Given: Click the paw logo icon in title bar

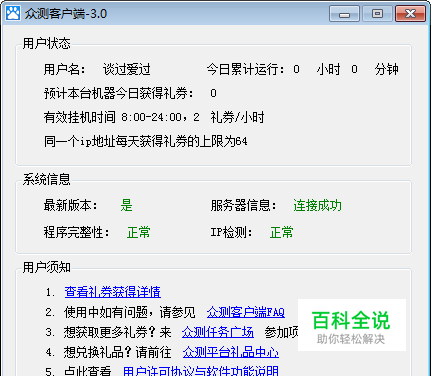Looking at the screenshot, I should click(x=13, y=13).
